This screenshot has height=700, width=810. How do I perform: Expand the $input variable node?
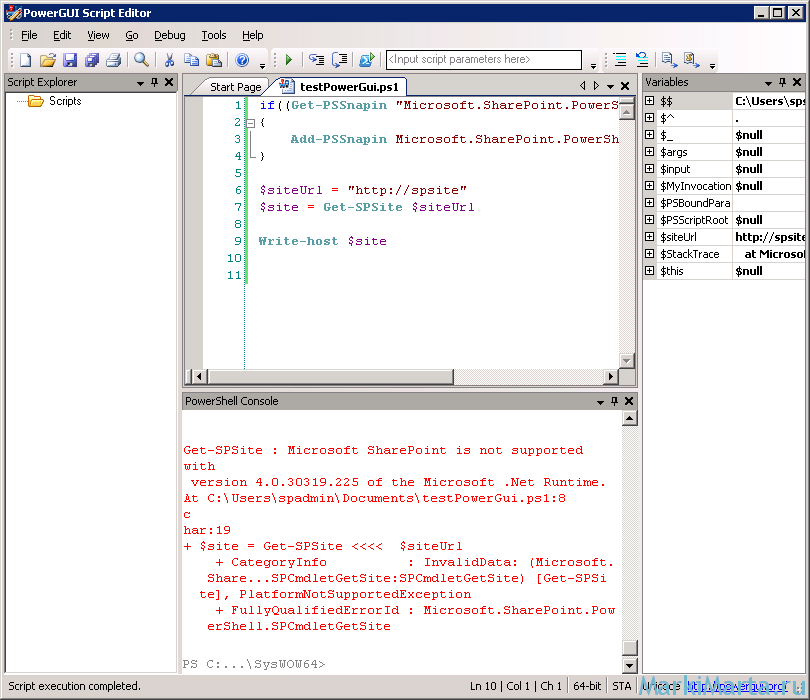(x=650, y=169)
